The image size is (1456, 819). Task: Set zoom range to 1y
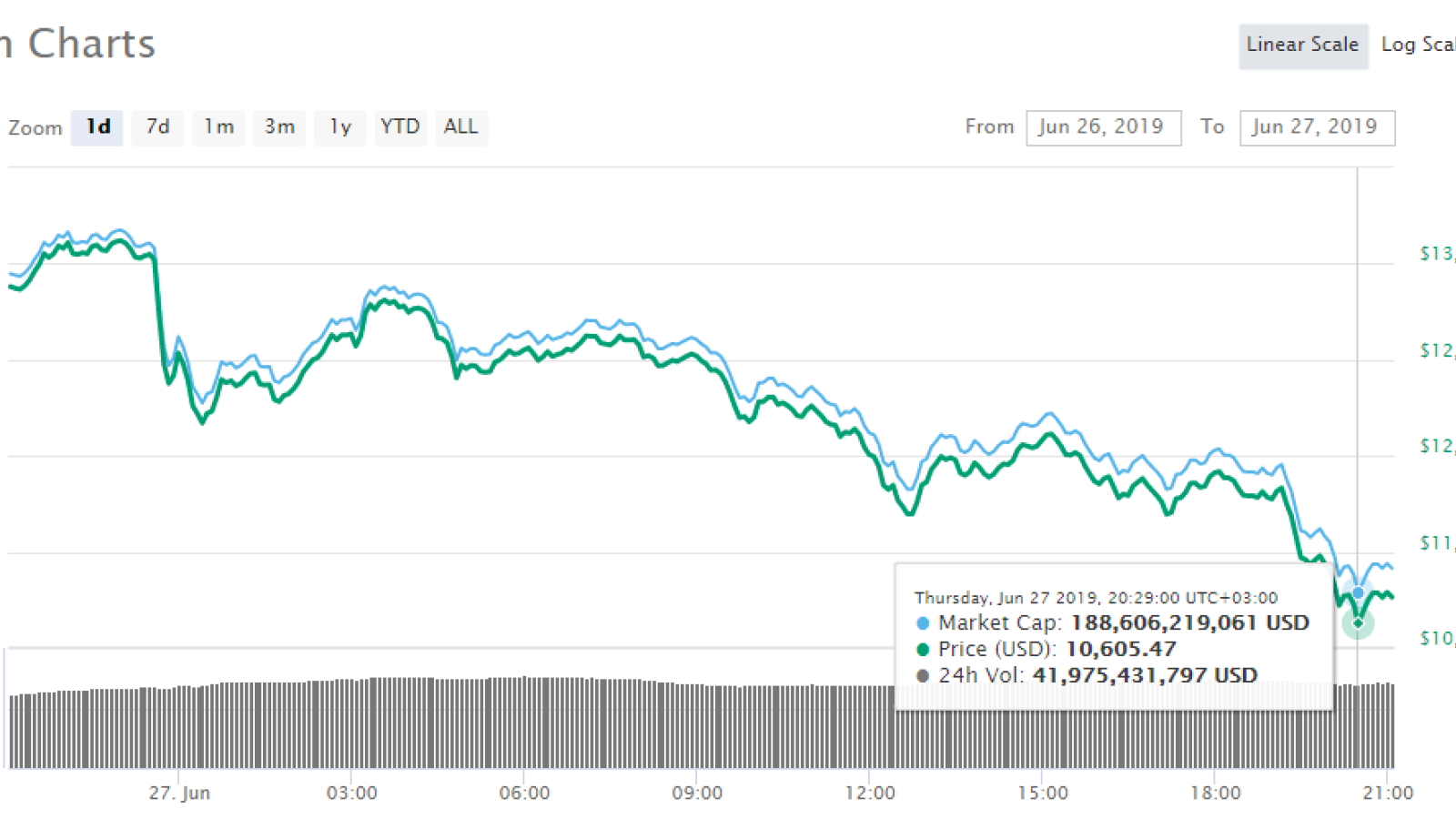340,127
